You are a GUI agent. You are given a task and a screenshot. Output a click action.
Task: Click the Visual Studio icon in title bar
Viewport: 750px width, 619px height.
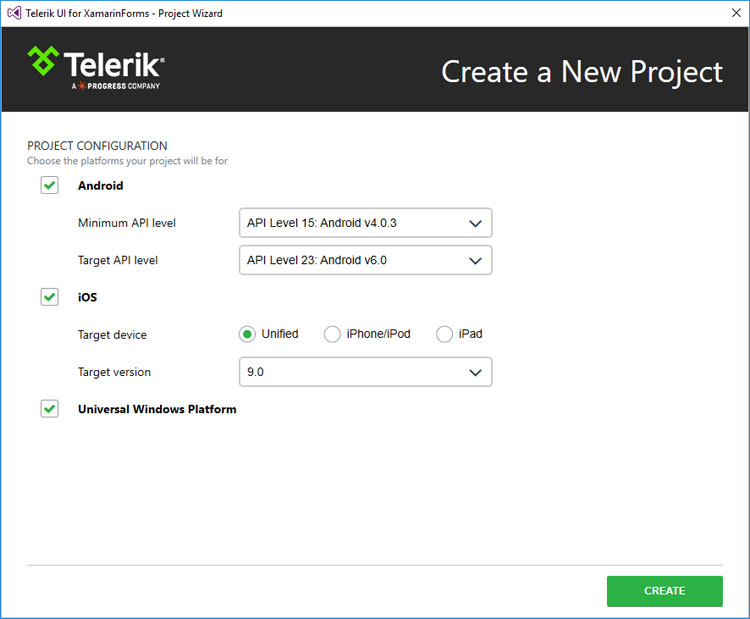tap(14, 13)
